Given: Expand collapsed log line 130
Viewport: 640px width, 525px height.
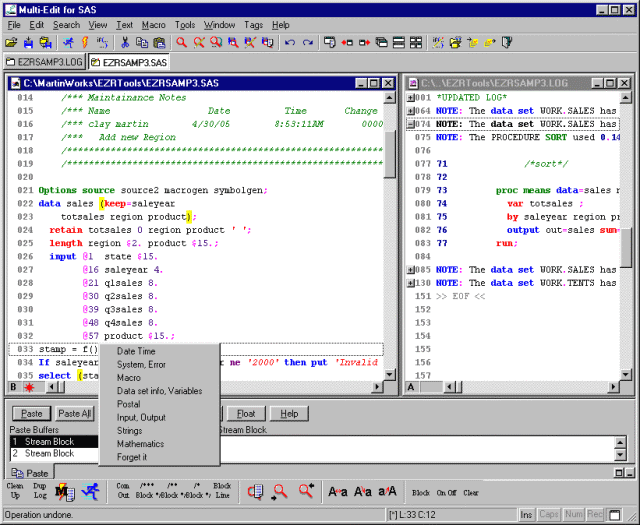Looking at the screenshot, I should [x=412, y=283].
